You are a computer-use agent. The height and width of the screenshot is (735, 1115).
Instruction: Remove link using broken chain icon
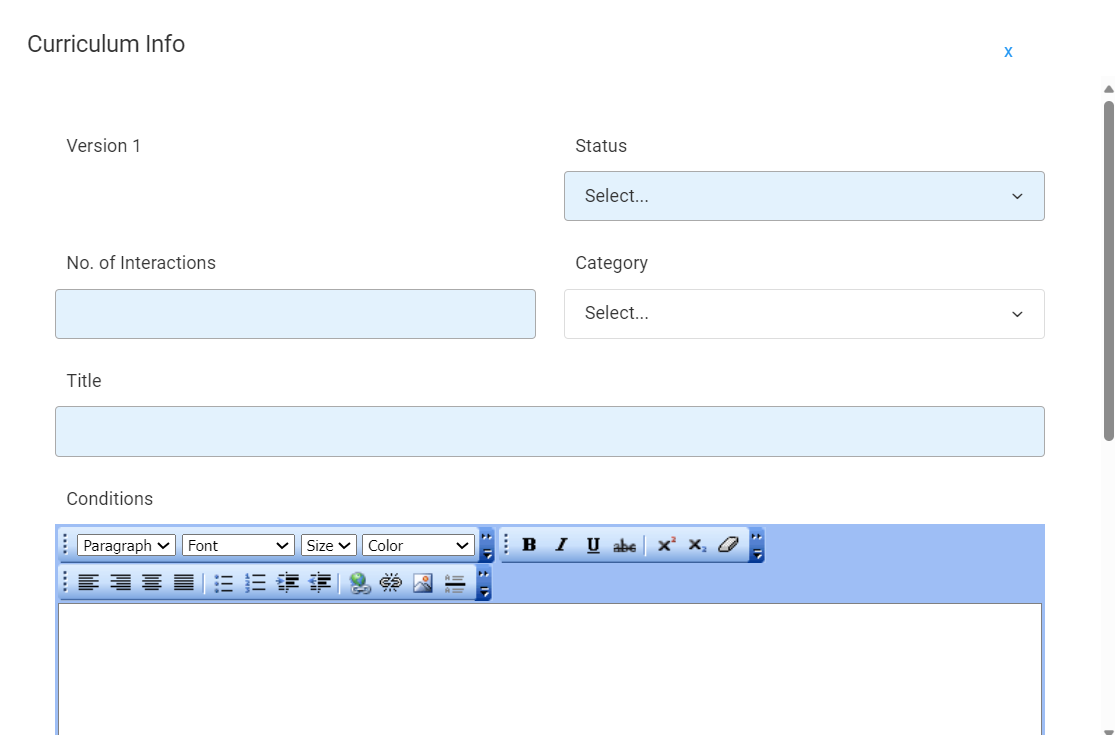click(390, 583)
